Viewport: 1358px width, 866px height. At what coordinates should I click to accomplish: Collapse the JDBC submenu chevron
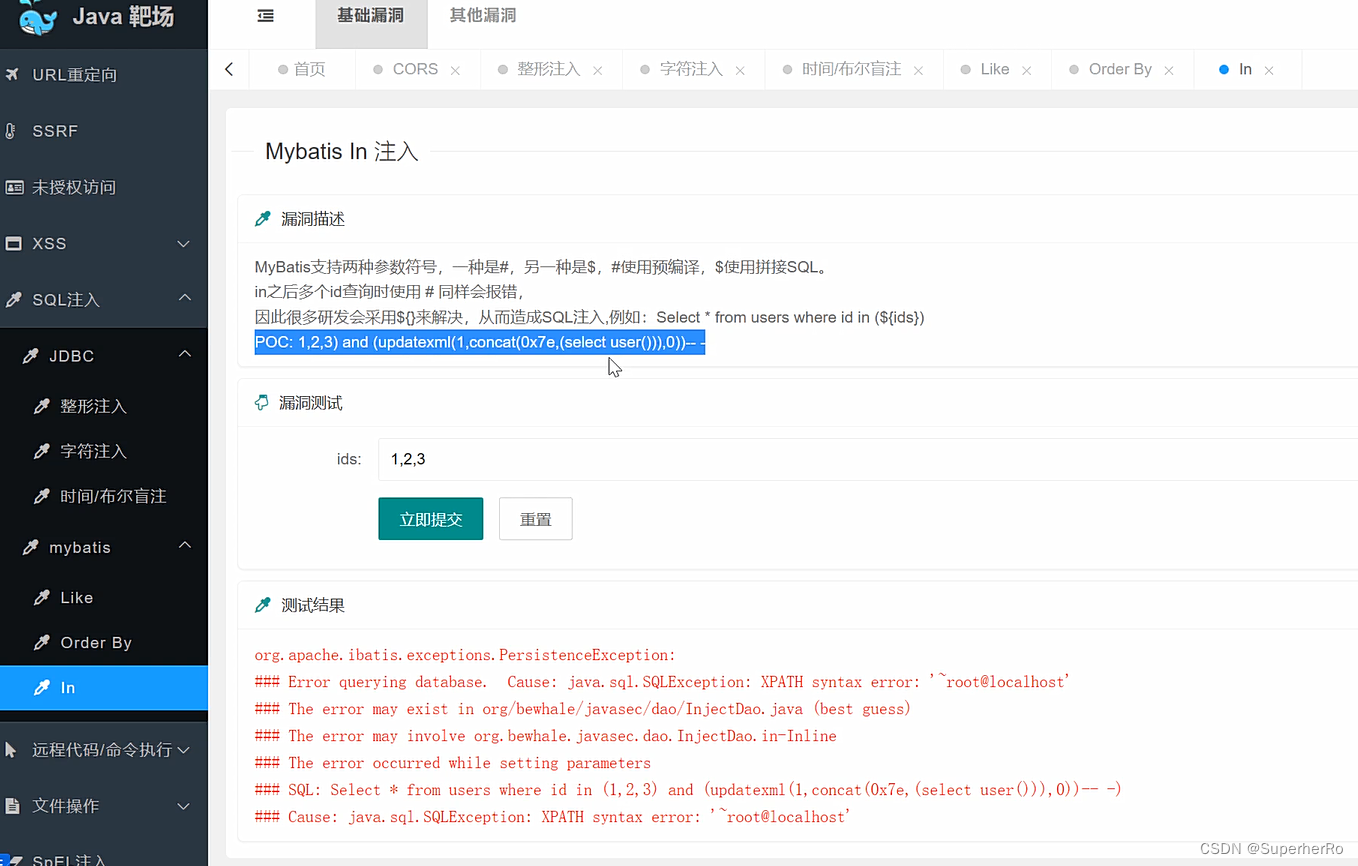pyautogui.click(x=184, y=354)
